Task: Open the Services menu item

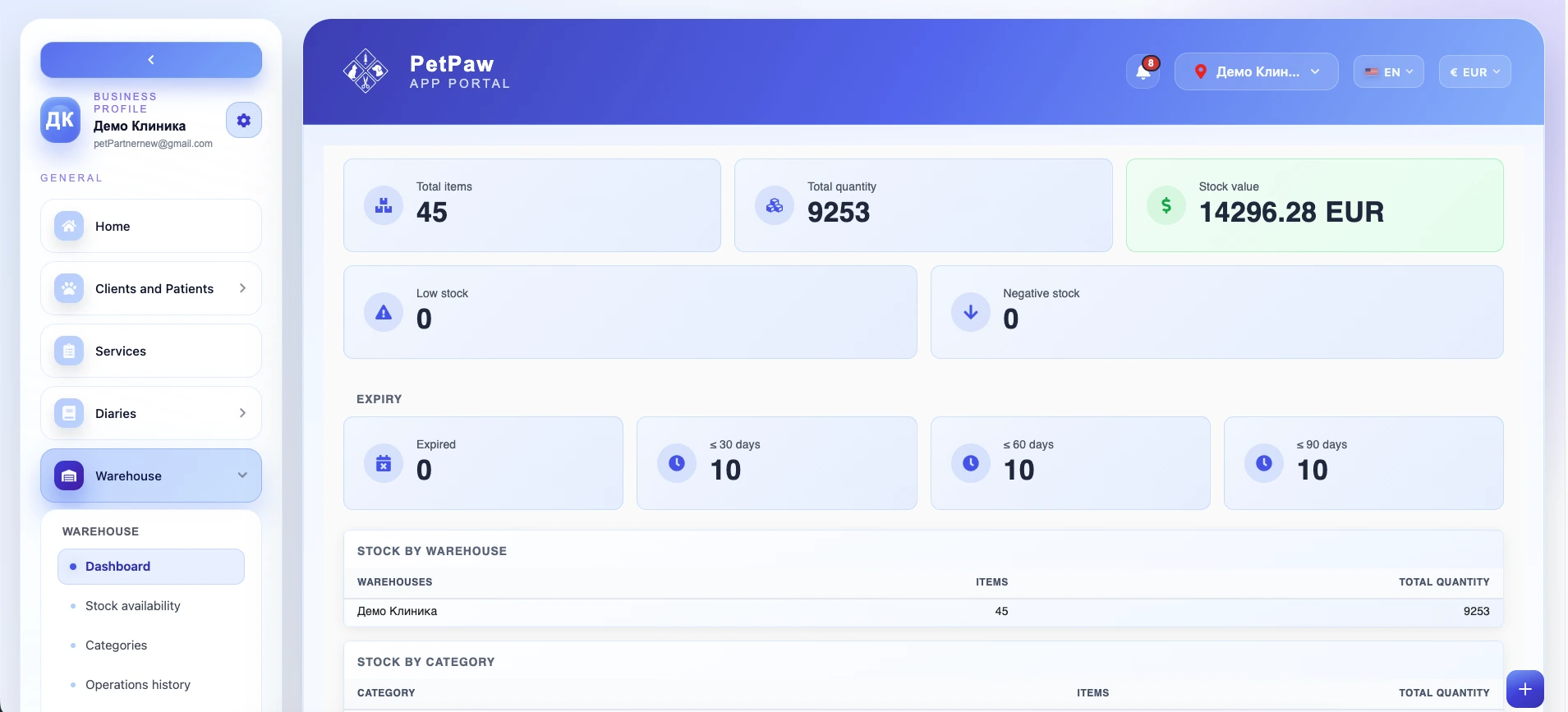Action: (151, 351)
